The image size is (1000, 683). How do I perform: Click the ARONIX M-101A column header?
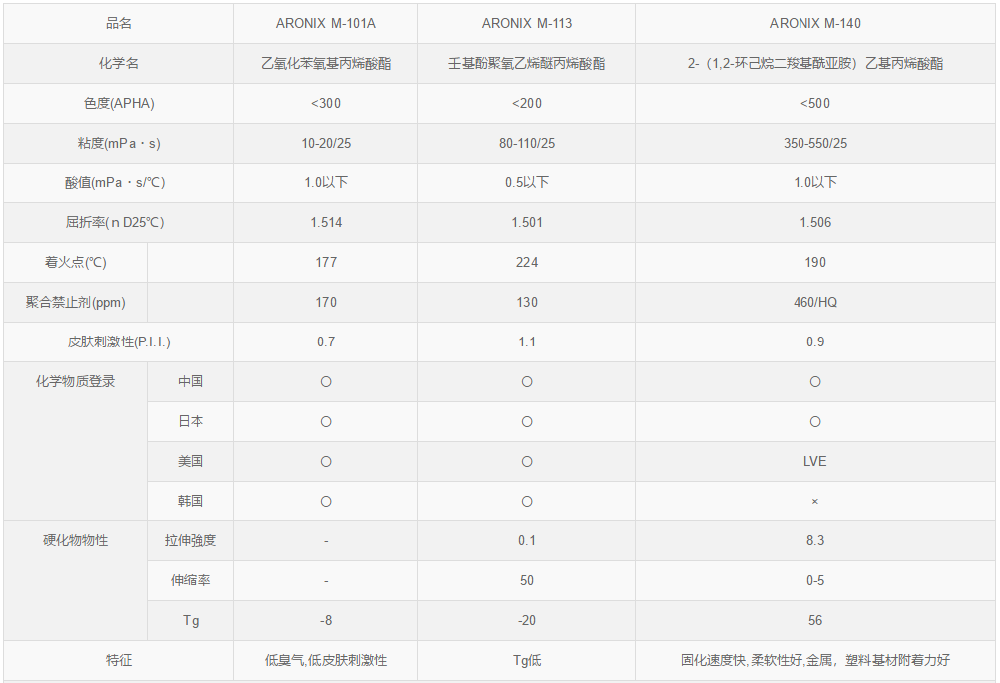click(326, 23)
